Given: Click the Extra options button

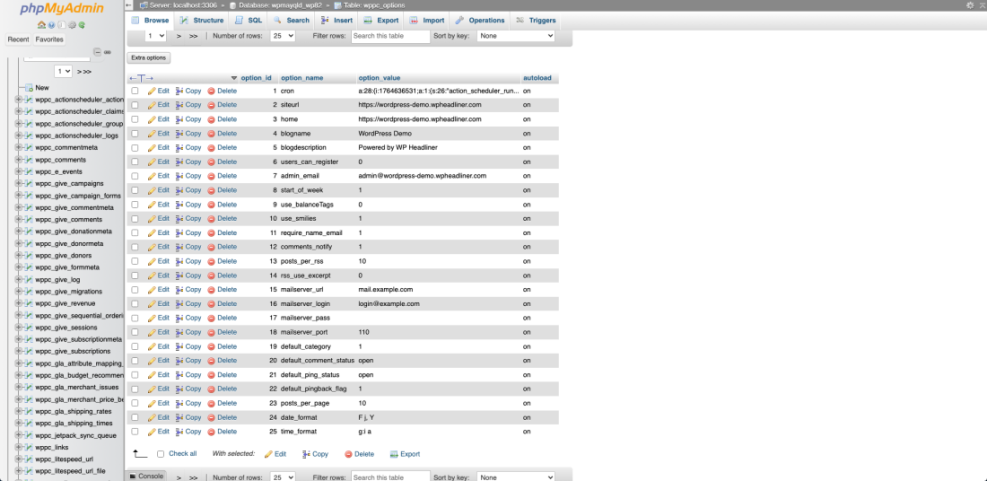Looking at the screenshot, I should [149, 58].
